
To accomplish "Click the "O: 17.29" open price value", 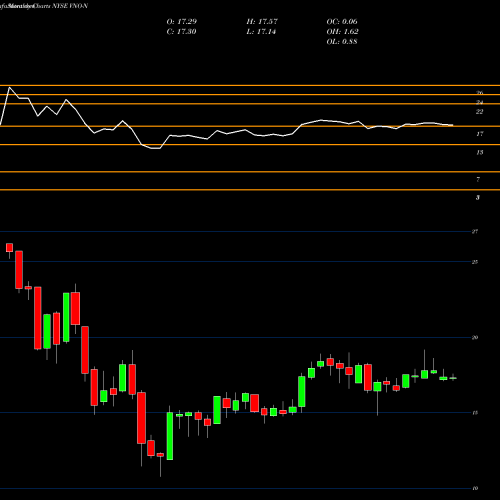I will click(x=182, y=22).
